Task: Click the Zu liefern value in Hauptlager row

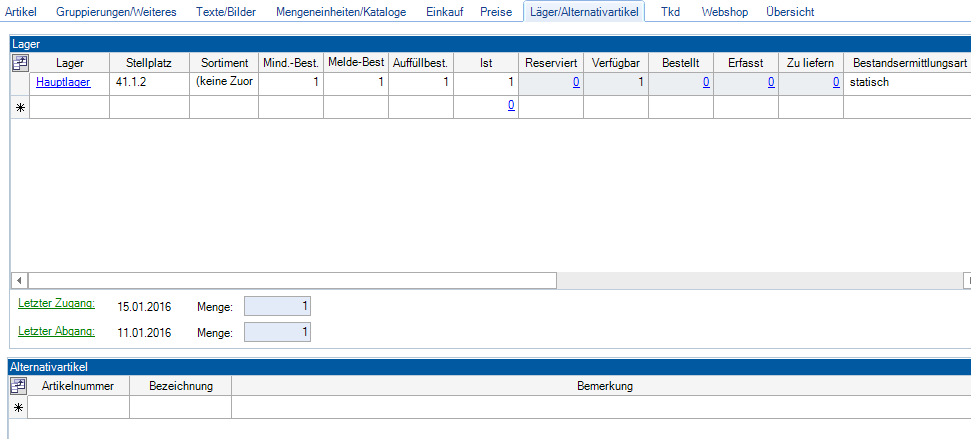Action: coord(836,82)
